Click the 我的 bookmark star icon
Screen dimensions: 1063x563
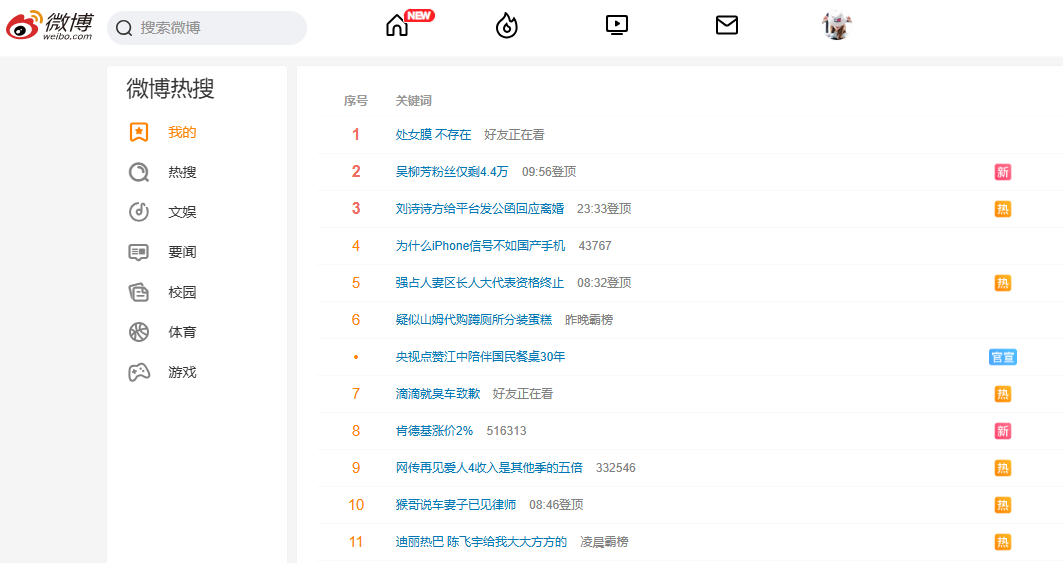pos(139,132)
